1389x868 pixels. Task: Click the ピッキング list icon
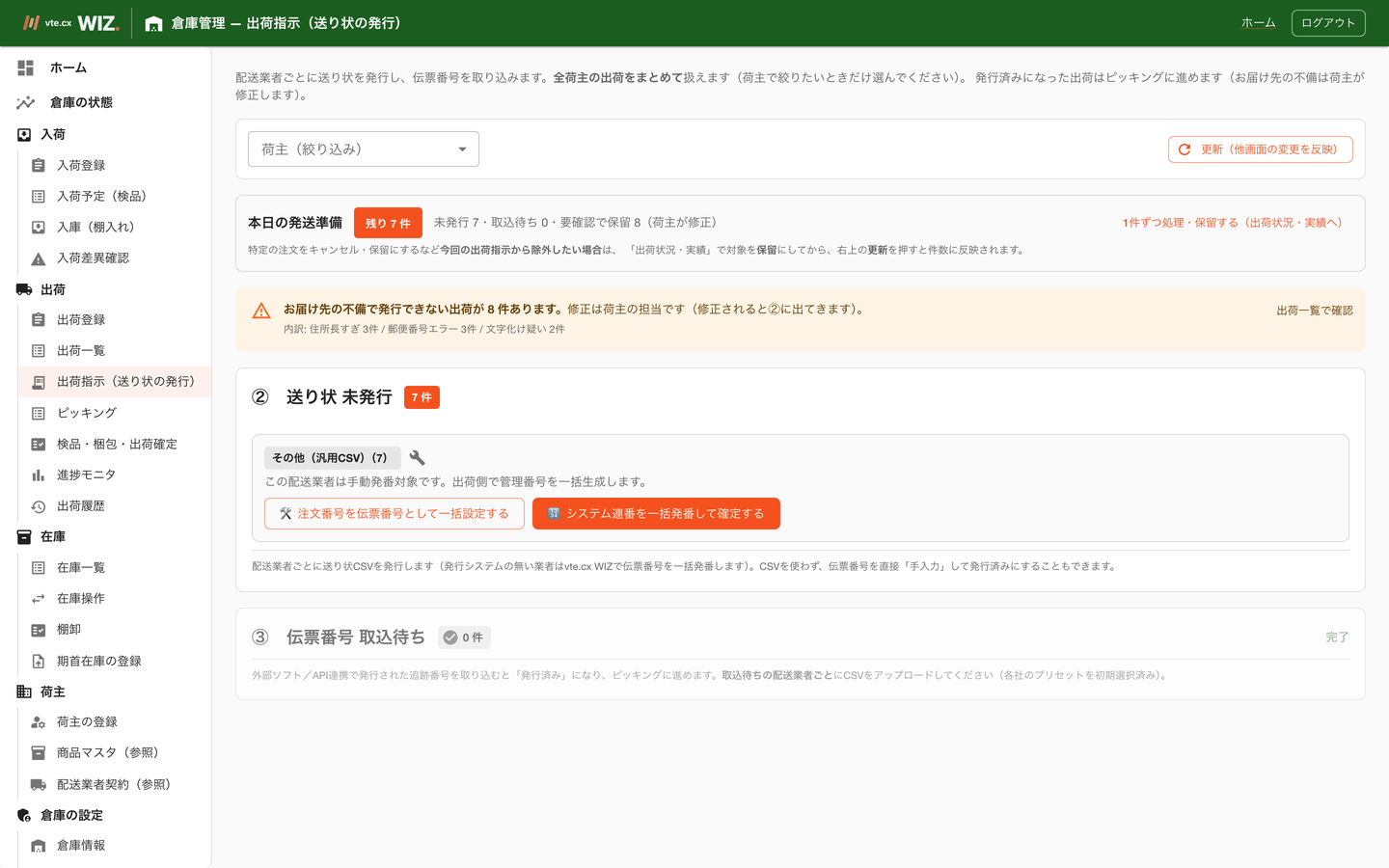coord(39,413)
